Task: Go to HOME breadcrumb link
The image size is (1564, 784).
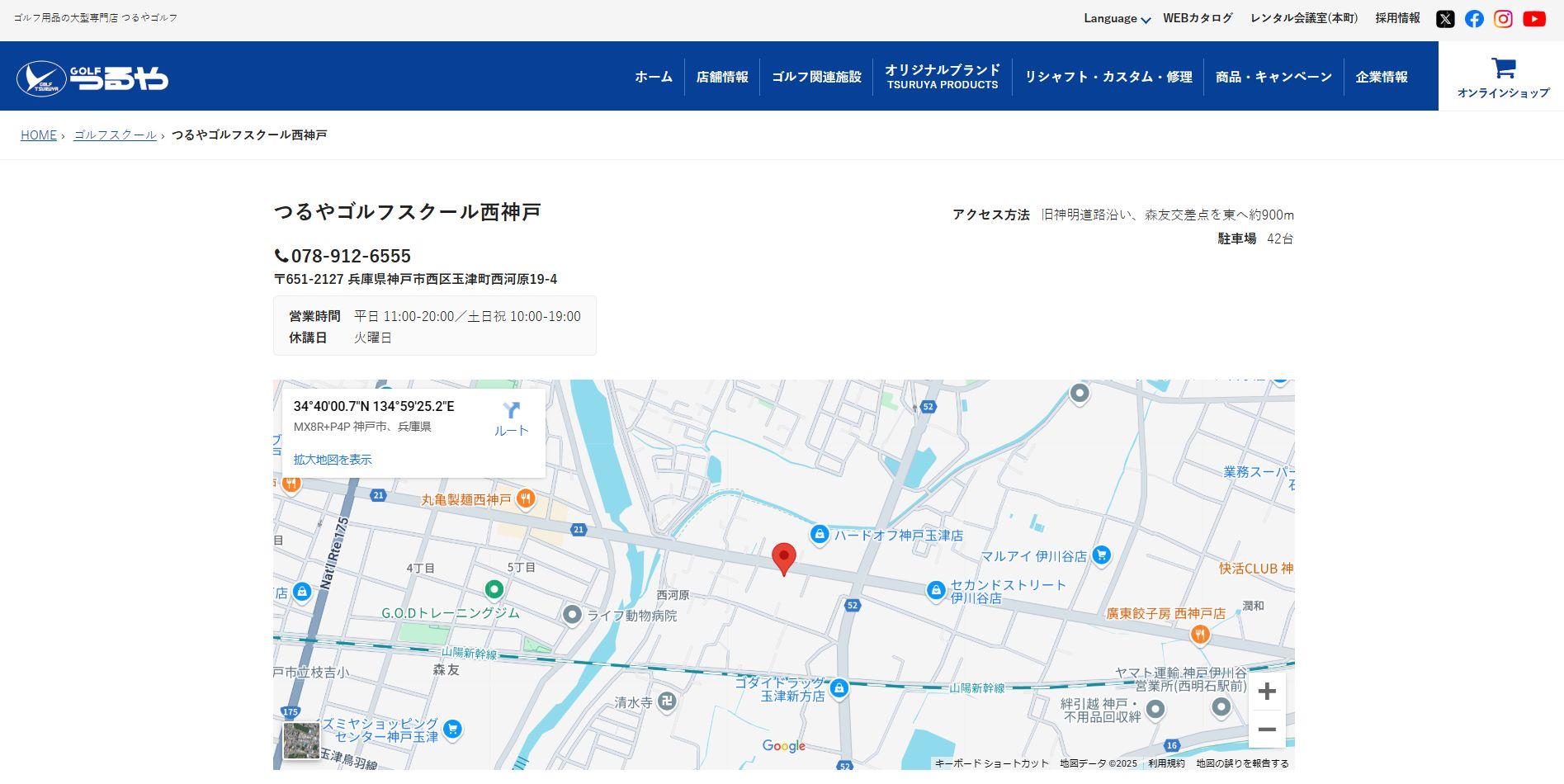Action: 39,135
